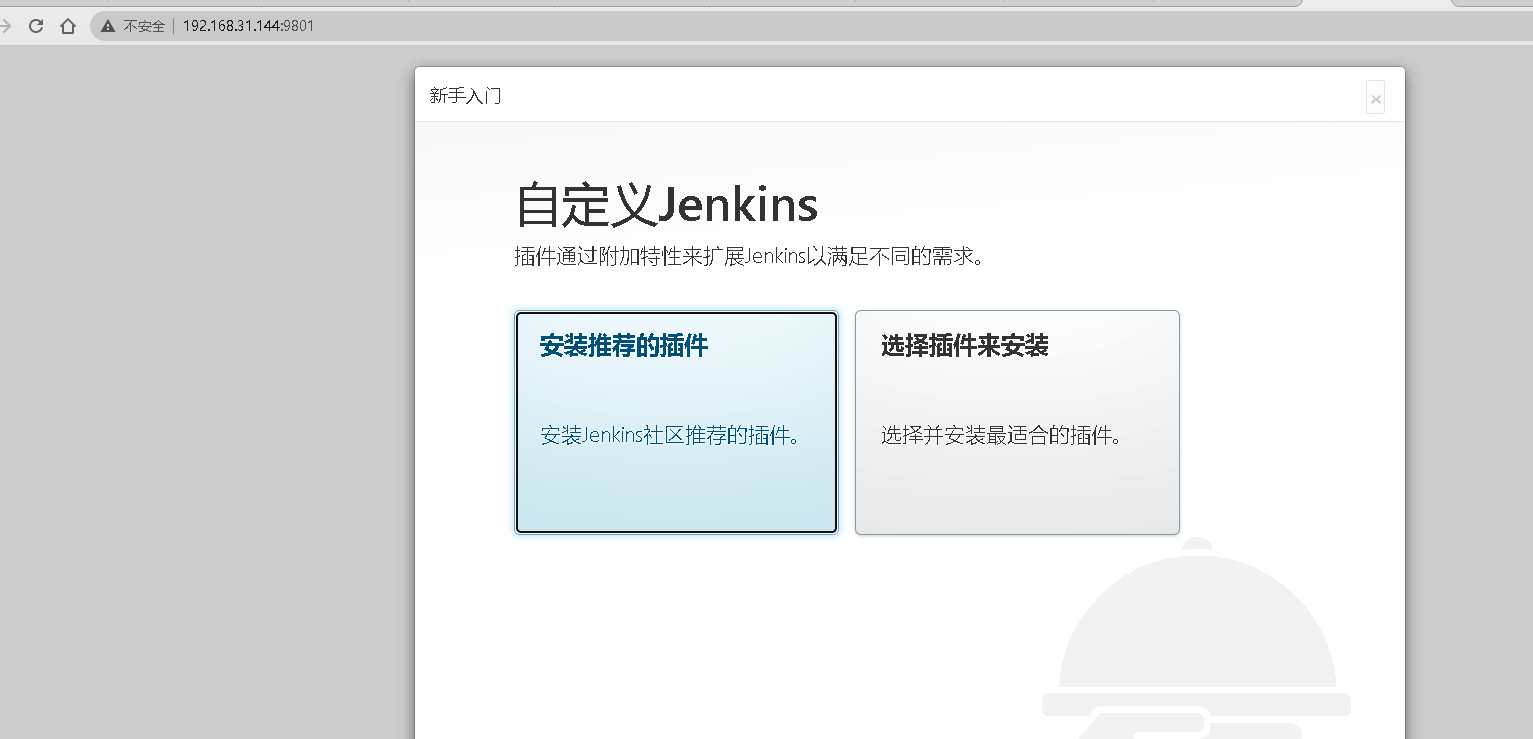Click the 新手入门 dialog title text
The image size is (1533, 739).
coord(465,96)
